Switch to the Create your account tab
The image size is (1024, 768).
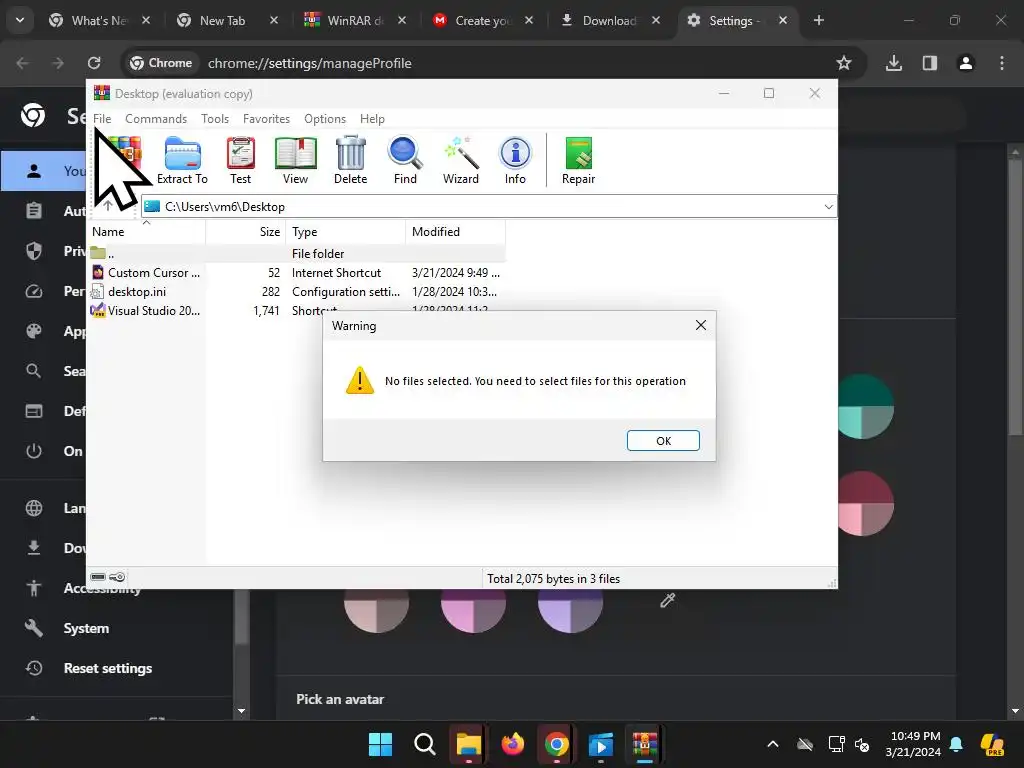(x=483, y=20)
